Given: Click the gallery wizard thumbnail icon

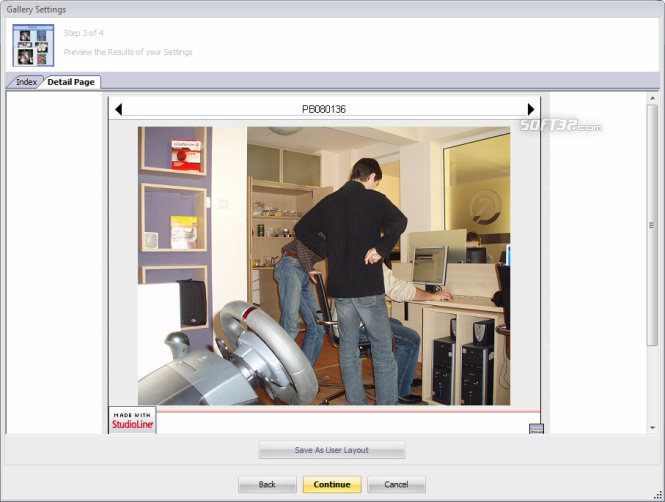Looking at the screenshot, I should (x=32, y=45).
